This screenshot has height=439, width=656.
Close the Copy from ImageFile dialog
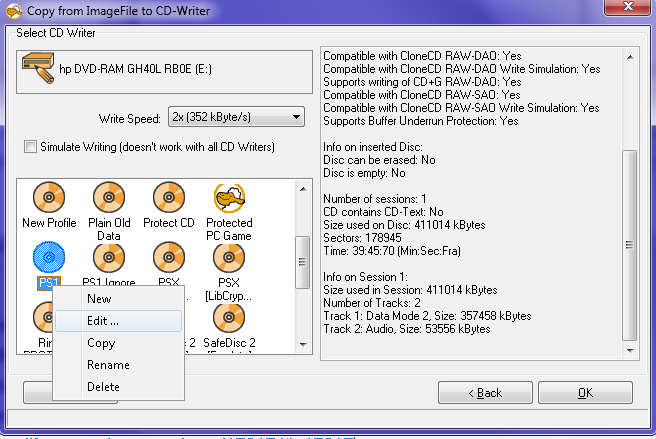point(627,7)
